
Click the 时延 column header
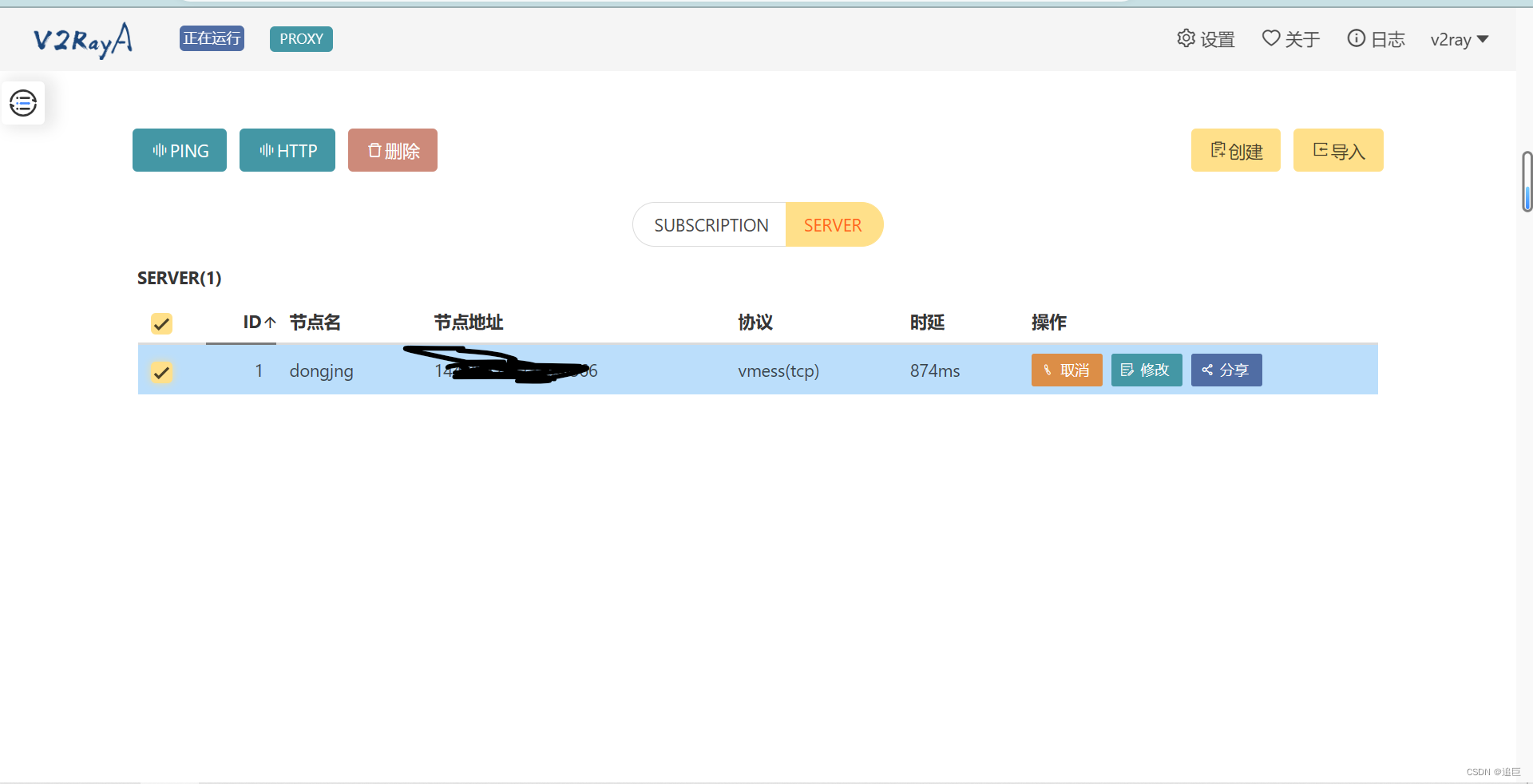[x=927, y=322]
